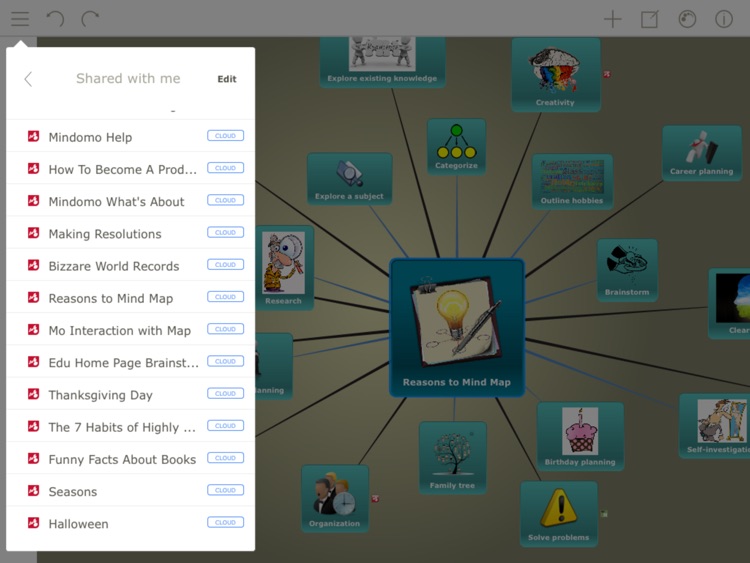
Task: Click Mindomo file icon beside Seasons
Action: point(33,490)
